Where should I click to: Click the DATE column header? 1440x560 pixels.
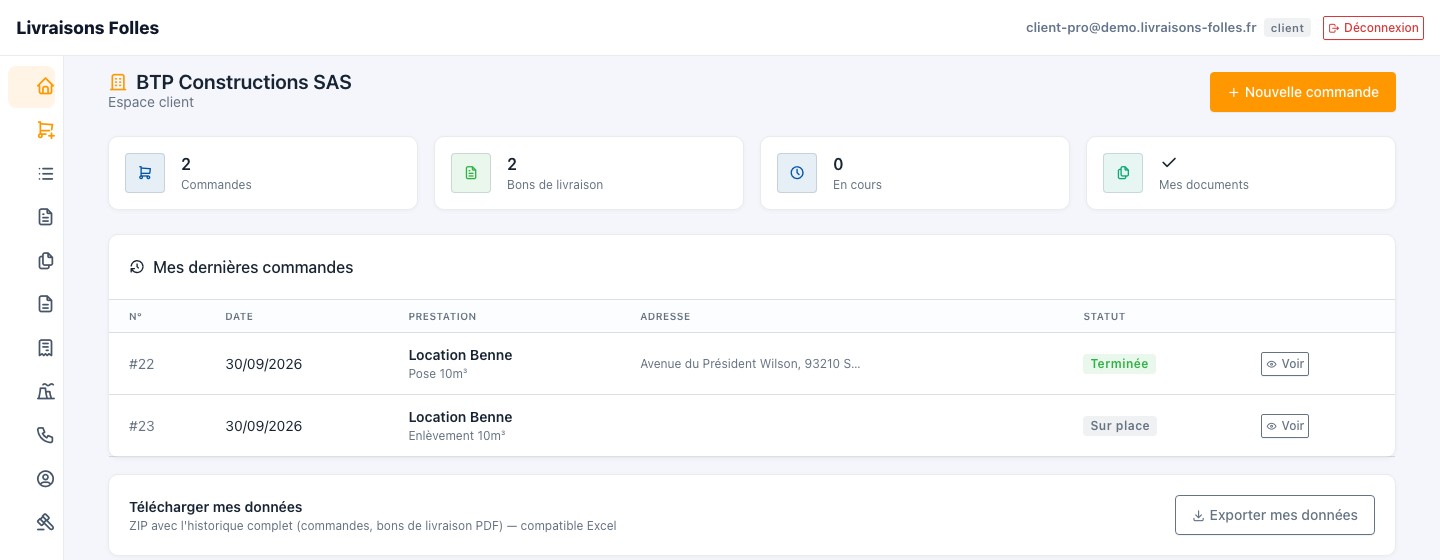[239, 317]
